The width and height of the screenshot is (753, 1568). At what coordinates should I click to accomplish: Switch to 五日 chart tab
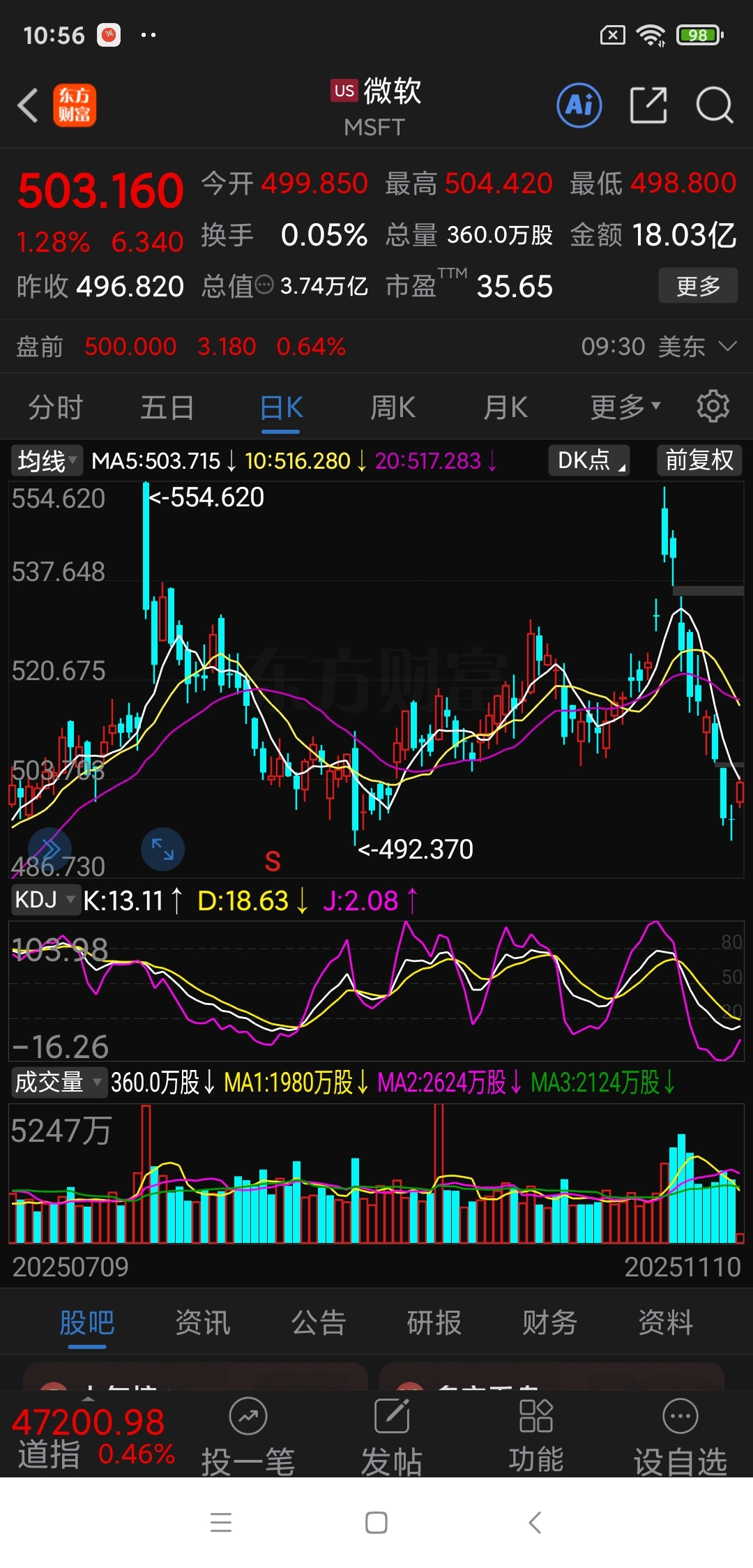pos(167,407)
